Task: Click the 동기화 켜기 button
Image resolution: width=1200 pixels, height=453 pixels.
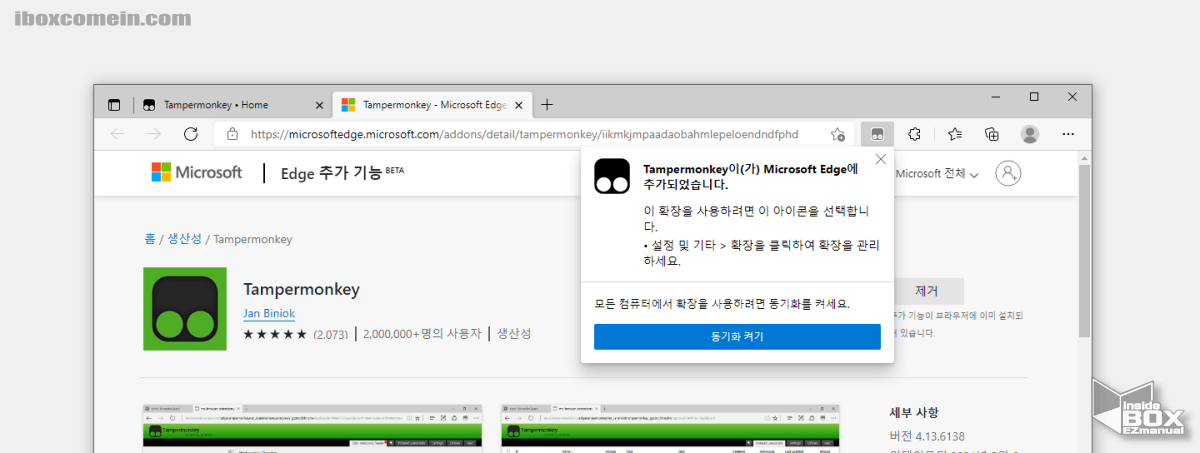Action: coord(737,337)
